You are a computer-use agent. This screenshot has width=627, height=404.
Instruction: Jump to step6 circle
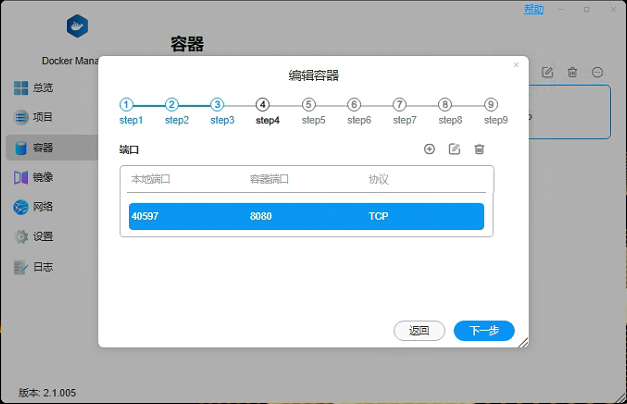[x=354, y=105]
